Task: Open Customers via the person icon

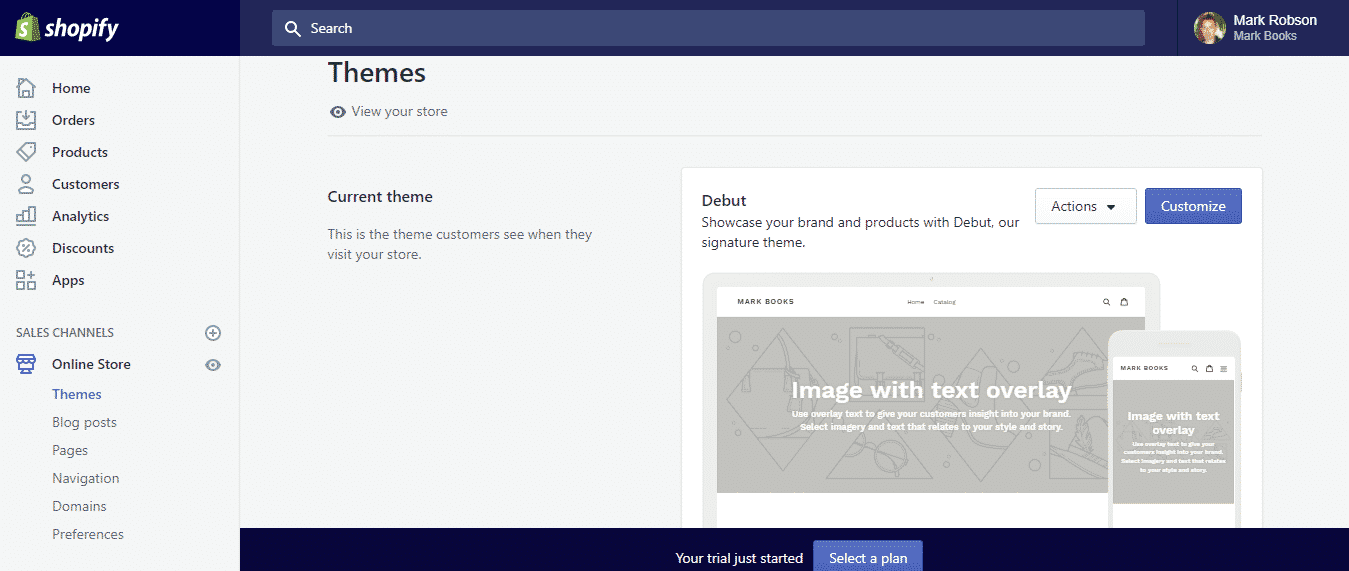Action: tap(26, 184)
